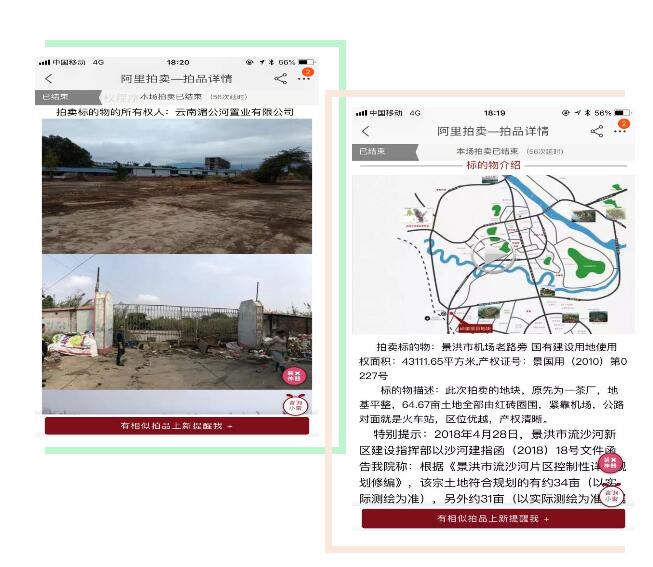Tap share icon in right phone header
The width and height of the screenshot is (653, 567).
pos(597,131)
